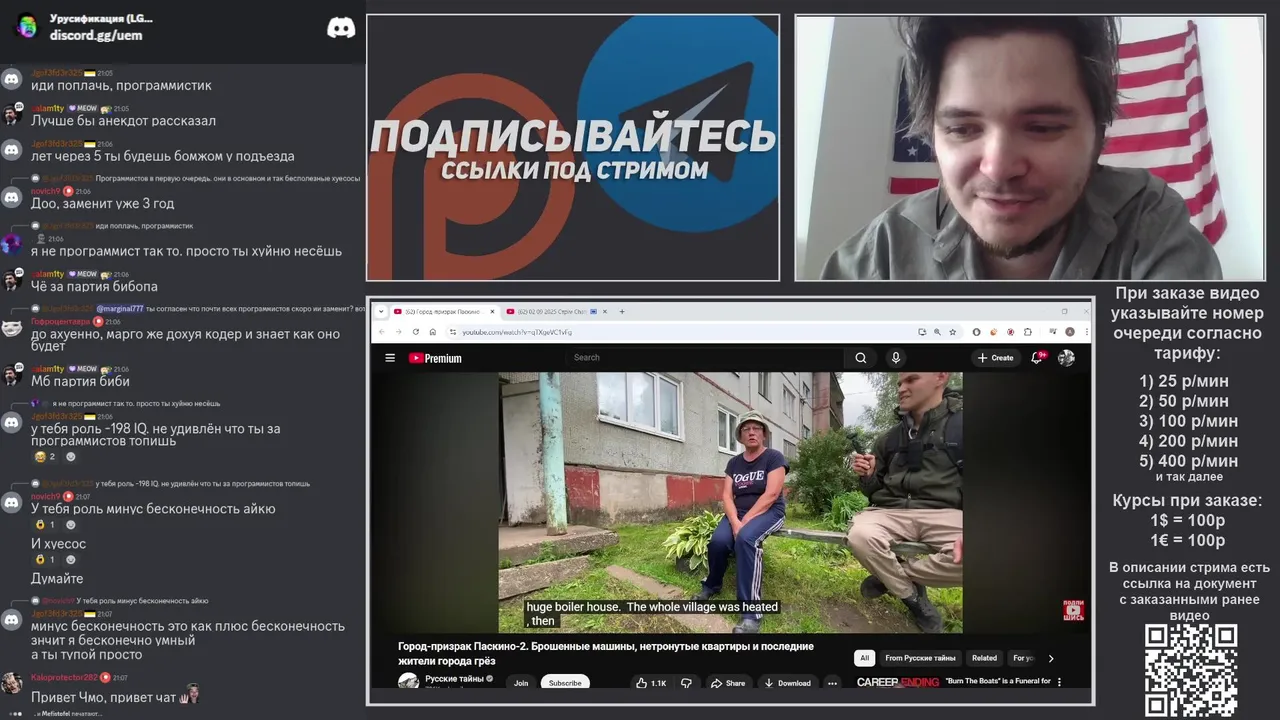Viewport: 1280px width, 720px height.
Task: Click message 'Лучше бы анекдот рассказал'
Action: point(123,121)
